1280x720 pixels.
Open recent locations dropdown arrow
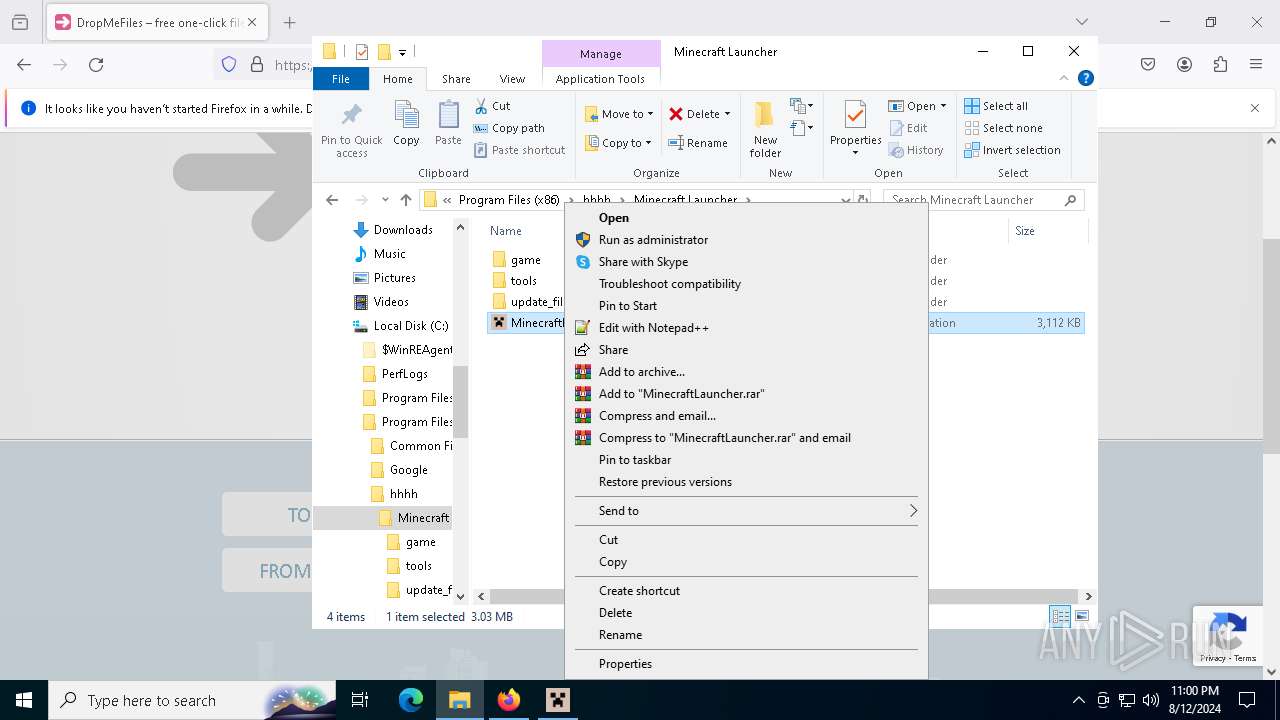(385, 200)
